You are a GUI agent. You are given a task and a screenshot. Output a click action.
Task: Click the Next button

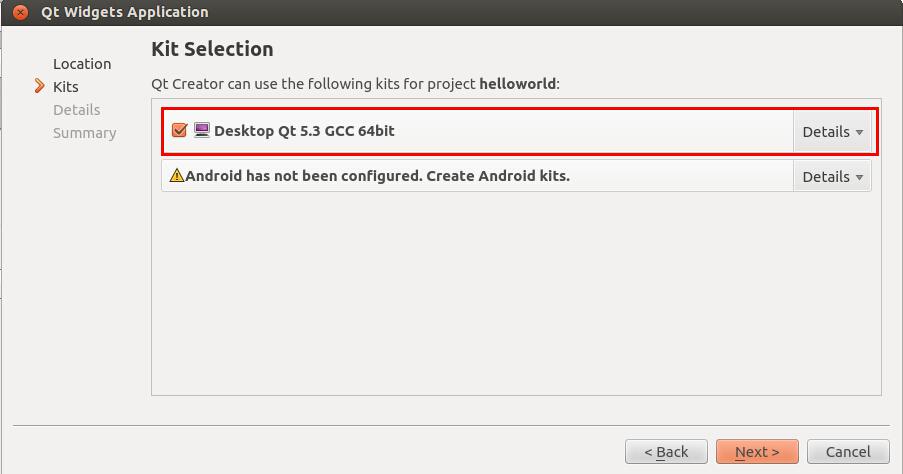tap(757, 452)
